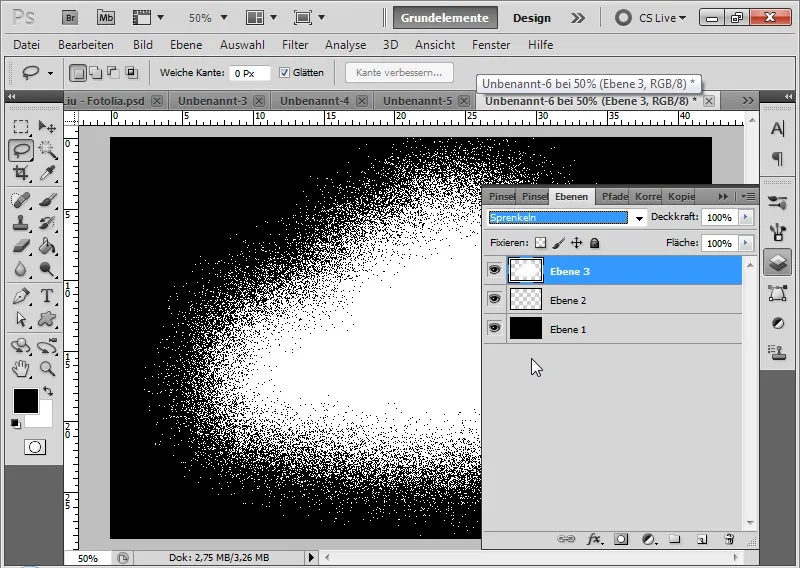The width and height of the screenshot is (800, 568).
Task: Toggle lock position
Action: click(577, 243)
